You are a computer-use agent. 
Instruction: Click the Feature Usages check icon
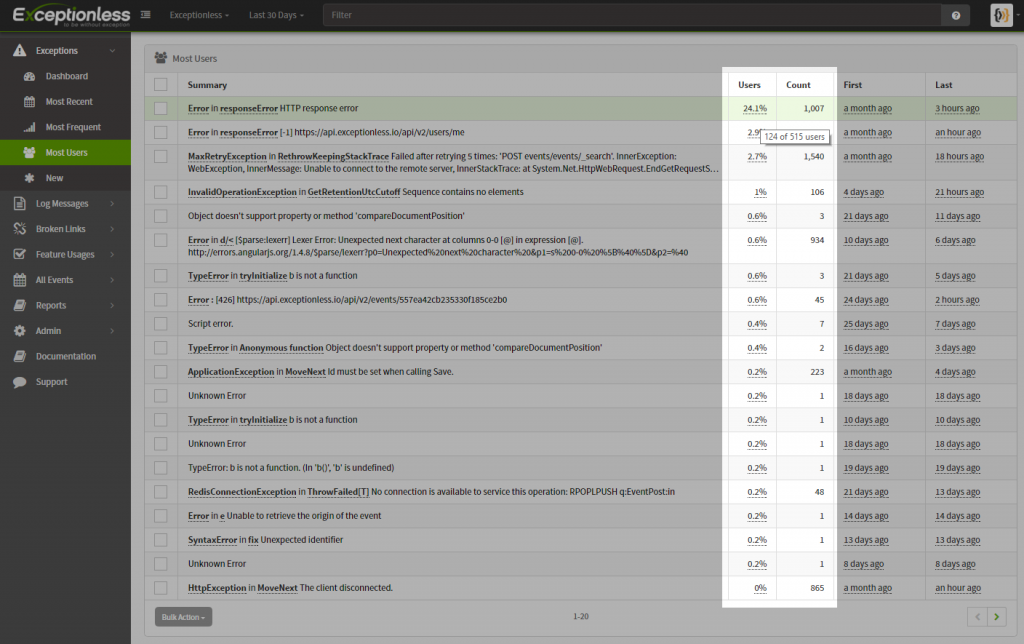(x=20, y=255)
